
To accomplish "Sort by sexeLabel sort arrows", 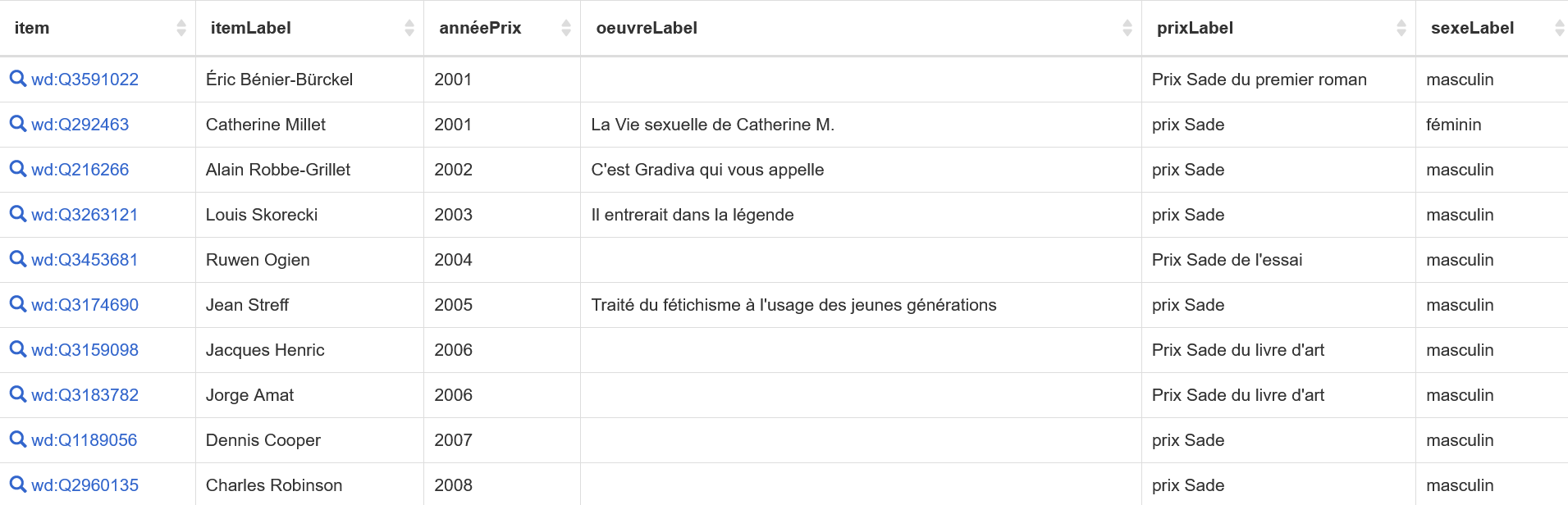I will pyautogui.click(x=1560, y=28).
